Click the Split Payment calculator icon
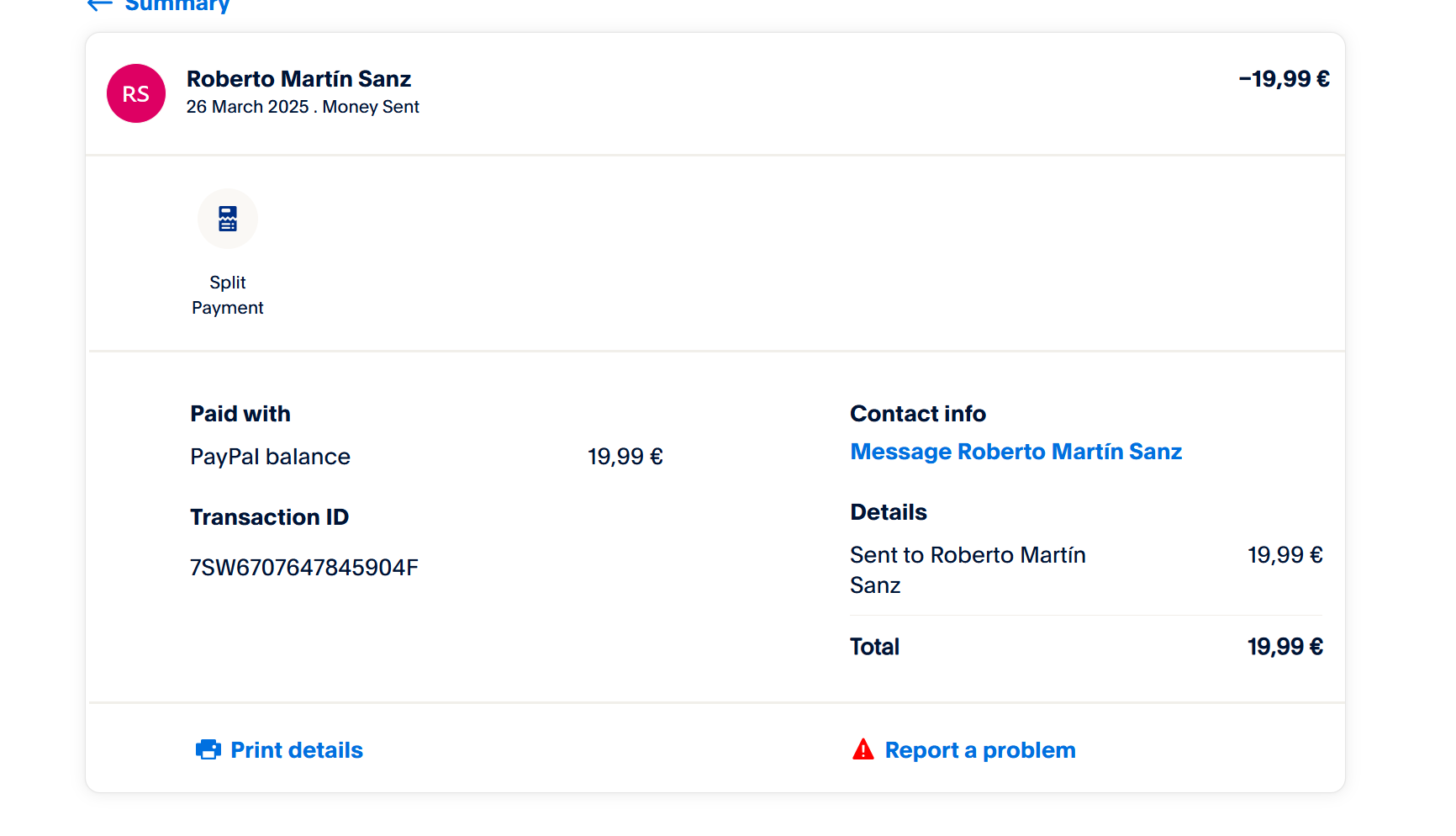Image resolution: width=1456 pixels, height=836 pixels. coord(228,219)
